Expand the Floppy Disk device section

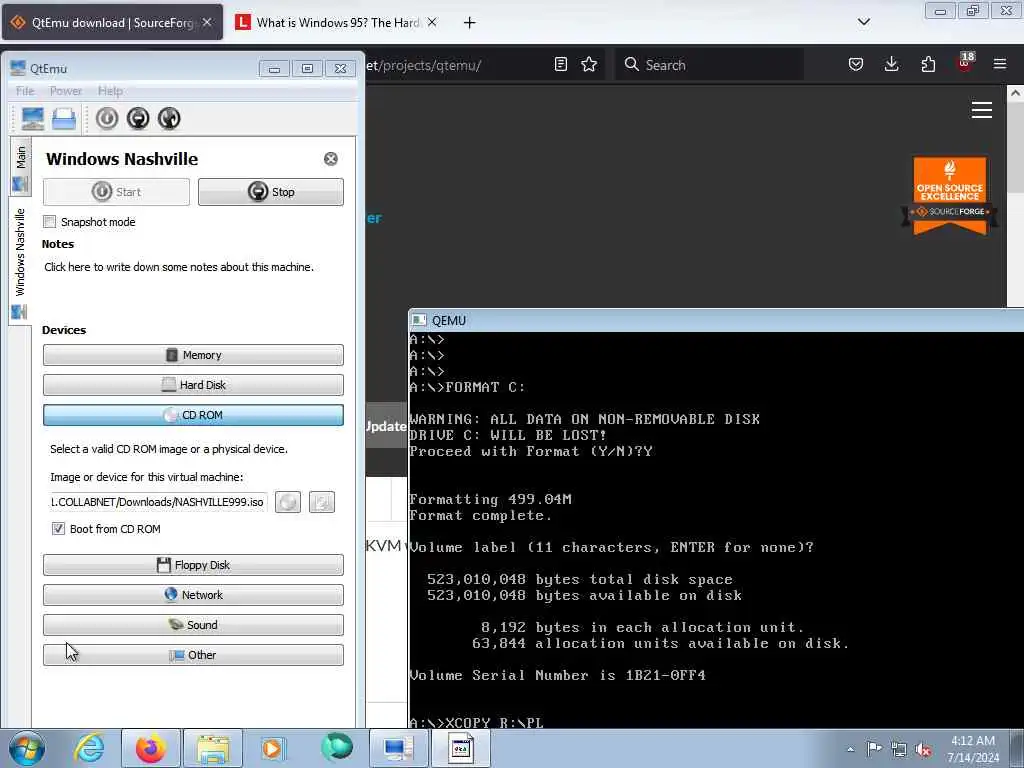(x=193, y=565)
